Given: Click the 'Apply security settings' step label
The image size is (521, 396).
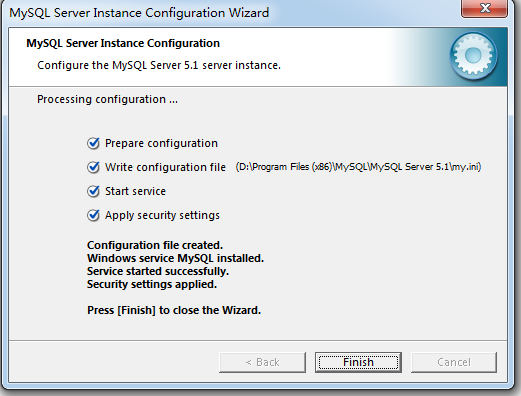Looking at the screenshot, I should 162,215.
